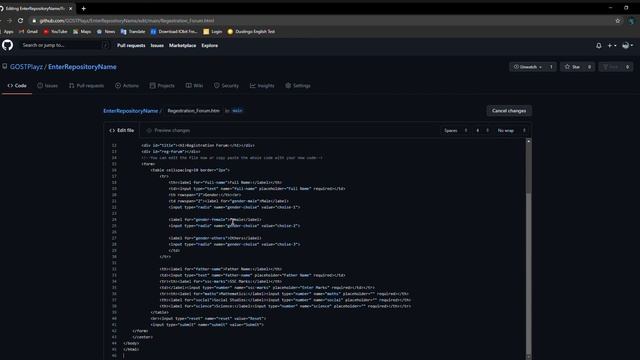
Task: Switch to the repository Issues tab
Action: (47, 86)
